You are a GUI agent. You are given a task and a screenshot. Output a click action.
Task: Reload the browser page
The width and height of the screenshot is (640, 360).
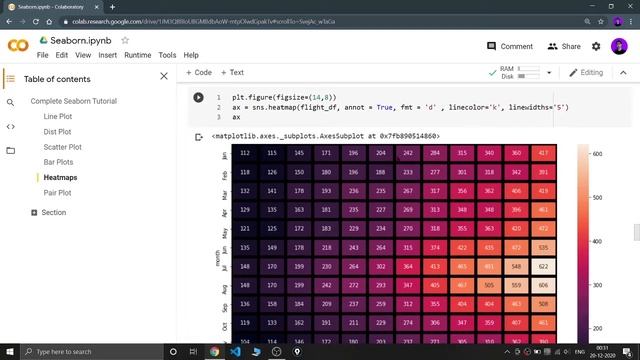pyautogui.click(x=36, y=22)
